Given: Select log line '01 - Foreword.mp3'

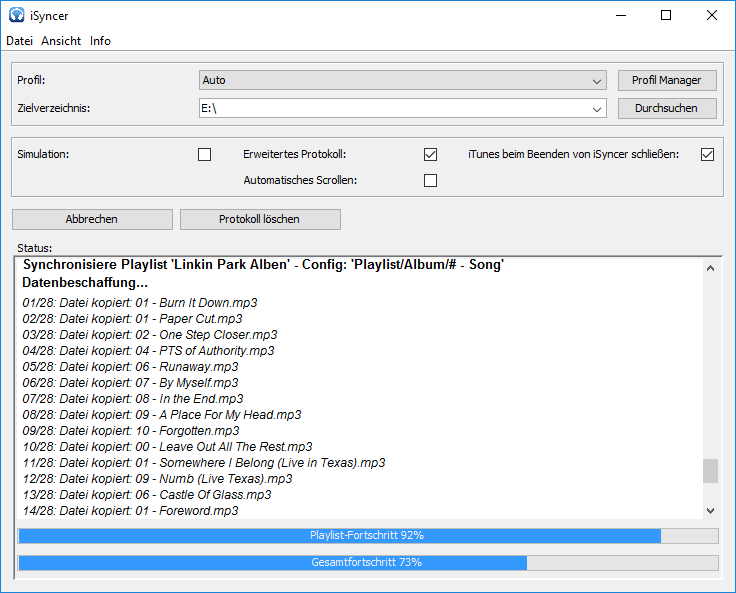Looking at the screenshot, I should pos(130,510).
